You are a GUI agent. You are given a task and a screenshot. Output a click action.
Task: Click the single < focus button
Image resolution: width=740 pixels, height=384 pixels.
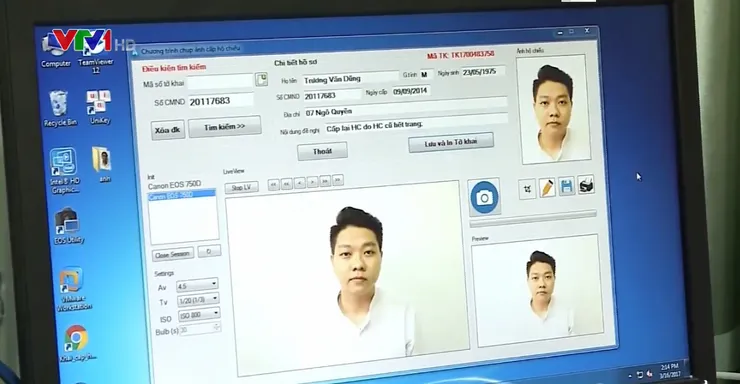click(x=300, y=183)
